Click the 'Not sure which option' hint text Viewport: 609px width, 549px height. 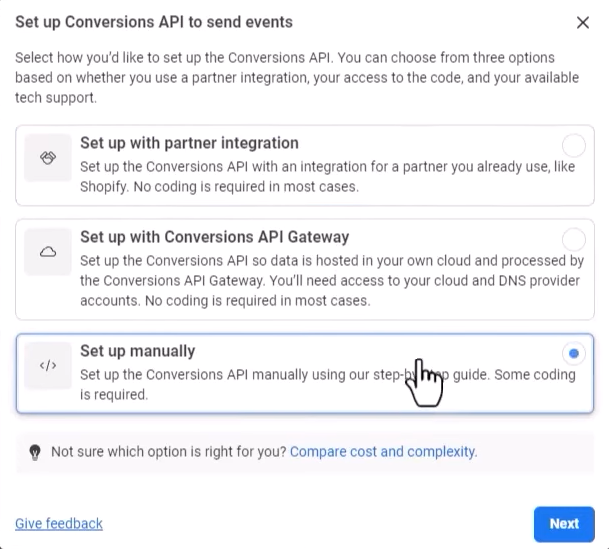point(169,452)
